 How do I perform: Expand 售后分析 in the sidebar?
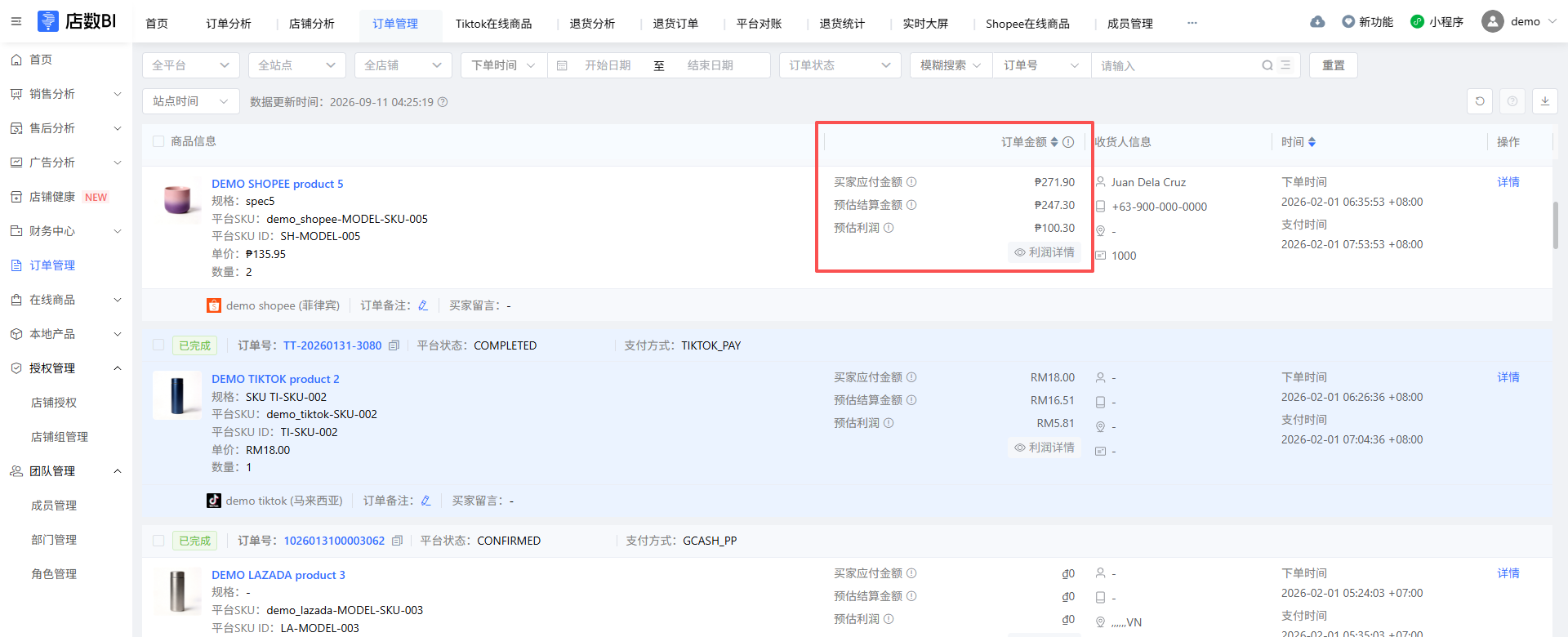66,128
